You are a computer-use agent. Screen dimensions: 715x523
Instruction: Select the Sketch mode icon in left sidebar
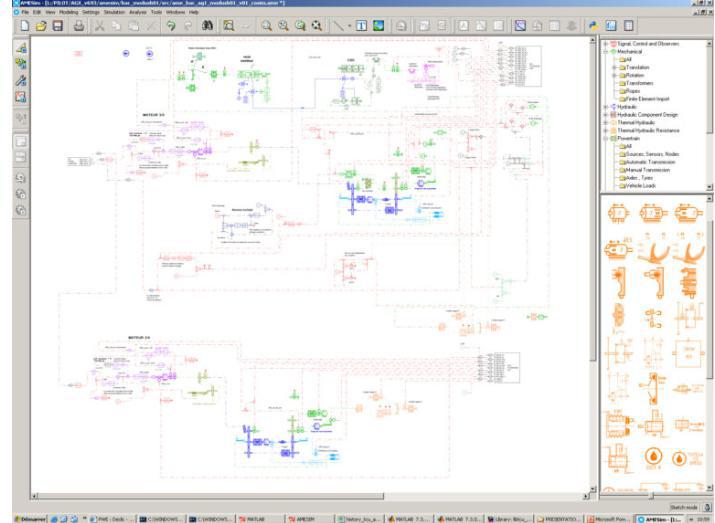pos(21,47)
